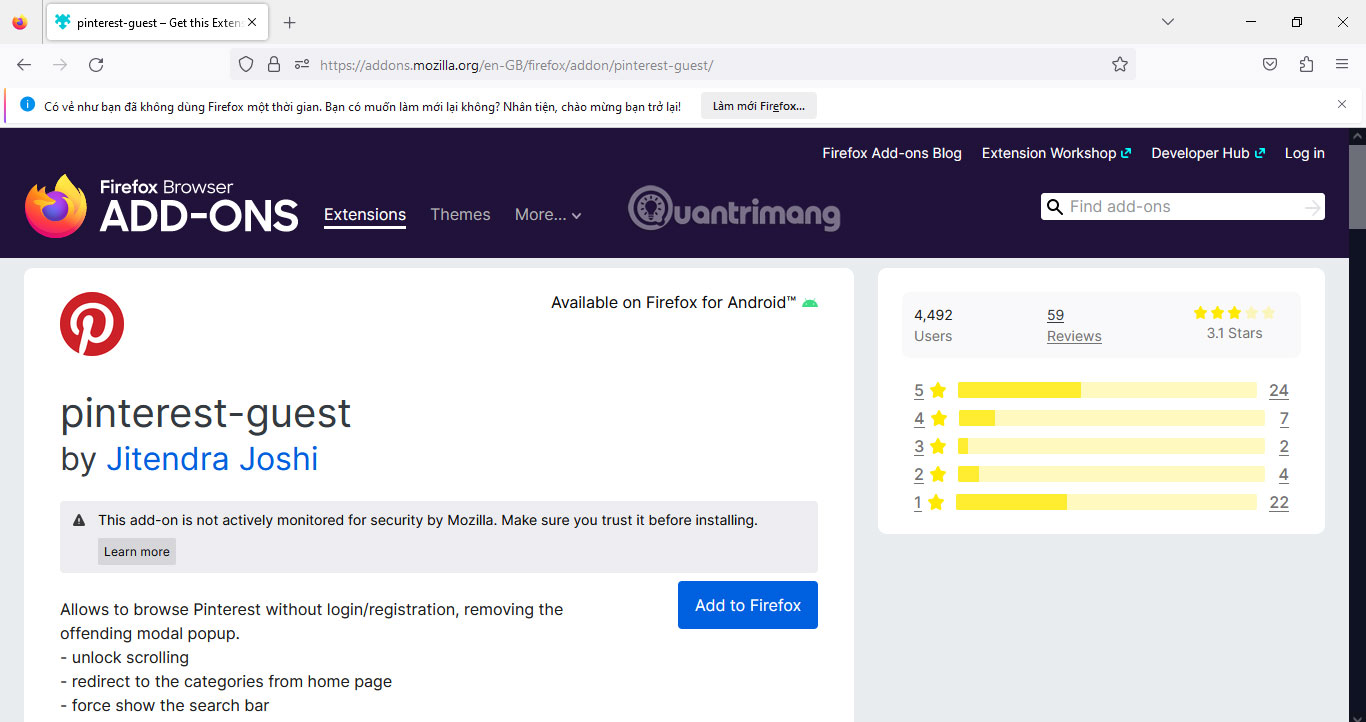The image size is (1366, 722).
Task: Click the 3-star rating bar
Action: pyautogui.click(x=1112, y=446)
